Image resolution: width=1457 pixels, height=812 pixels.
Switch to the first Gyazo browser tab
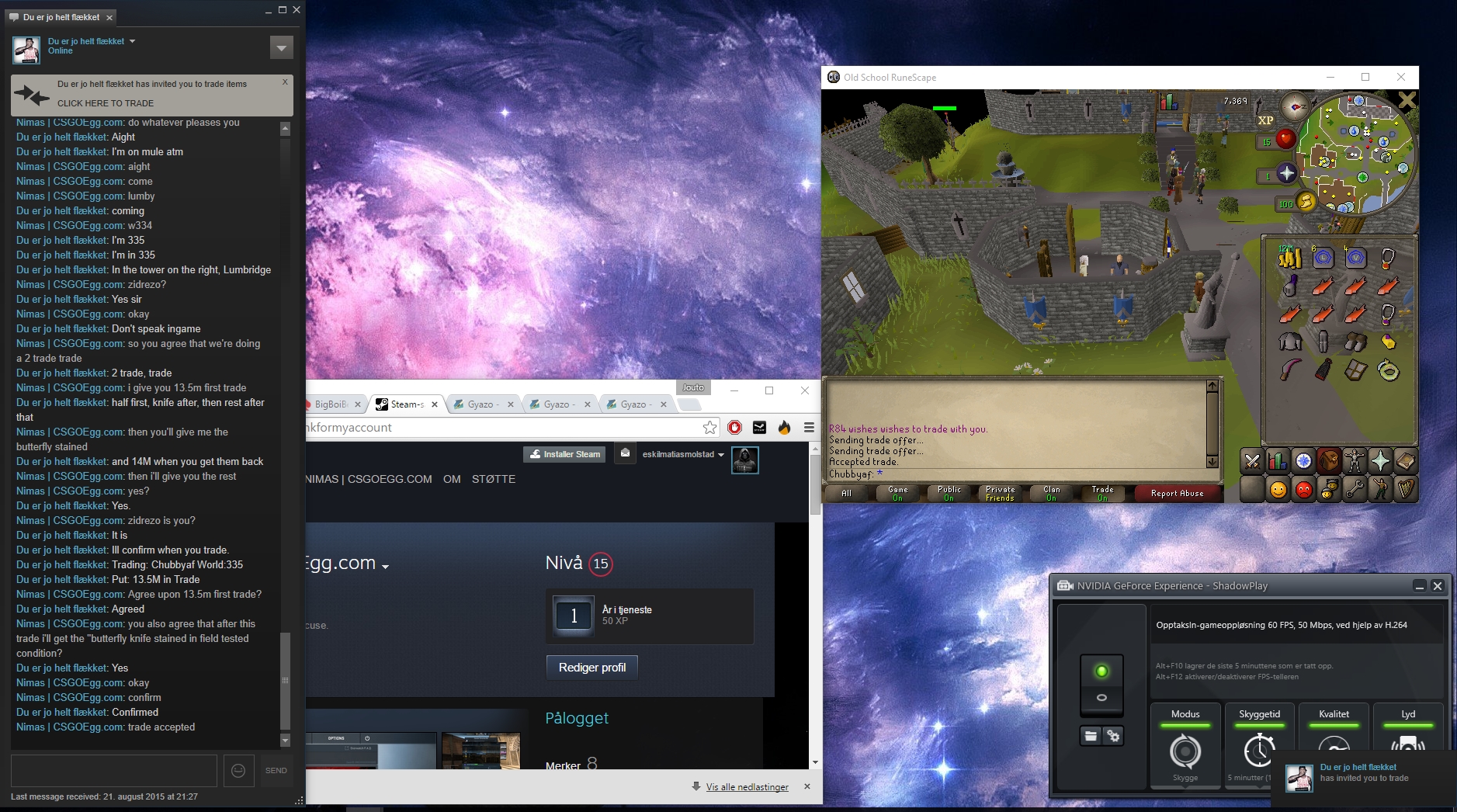484,404
